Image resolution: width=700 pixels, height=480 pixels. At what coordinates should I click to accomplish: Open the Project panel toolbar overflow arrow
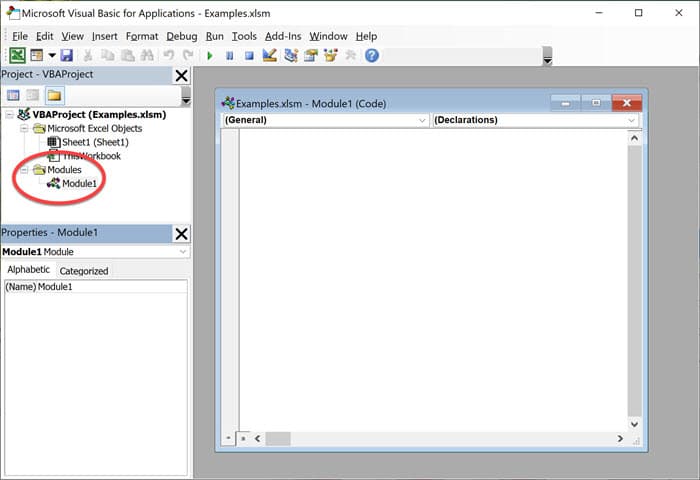tap(186, 96)
